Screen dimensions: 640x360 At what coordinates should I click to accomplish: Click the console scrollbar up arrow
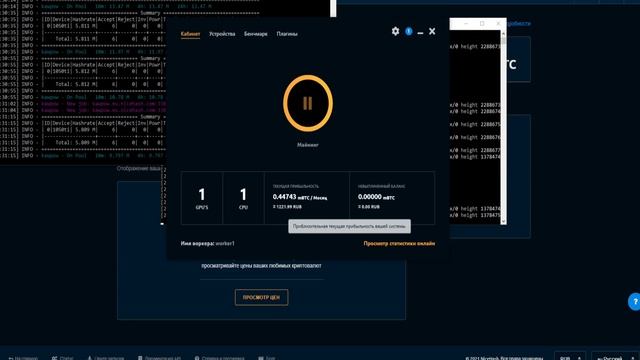point(503,34)
